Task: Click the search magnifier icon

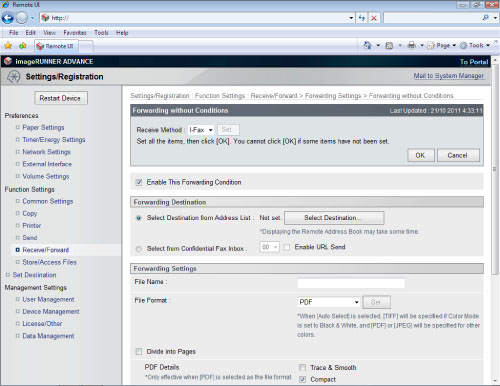Action: click(x=486, y=18)
